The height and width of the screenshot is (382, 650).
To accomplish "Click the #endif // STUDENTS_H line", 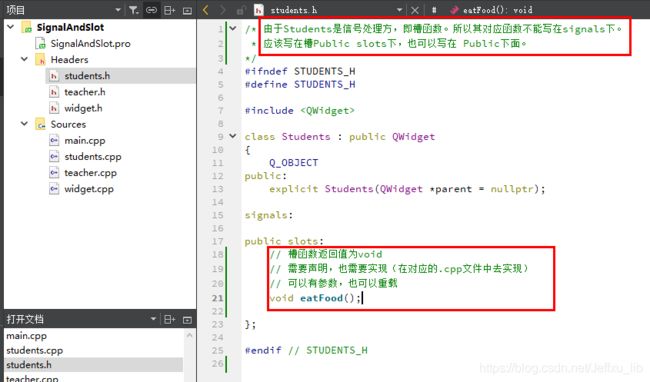I will coord(306,350).
